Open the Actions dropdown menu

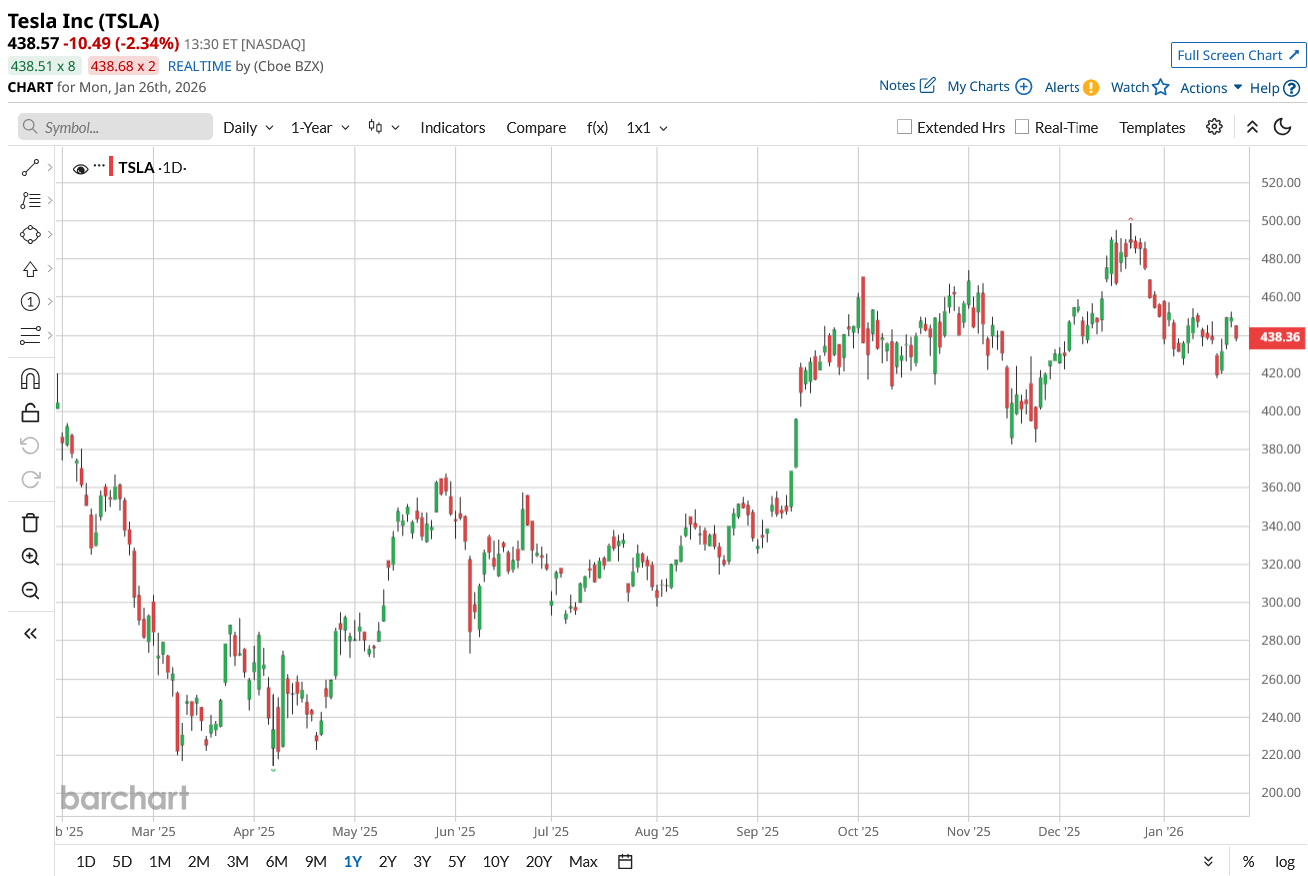point(1211,87)
